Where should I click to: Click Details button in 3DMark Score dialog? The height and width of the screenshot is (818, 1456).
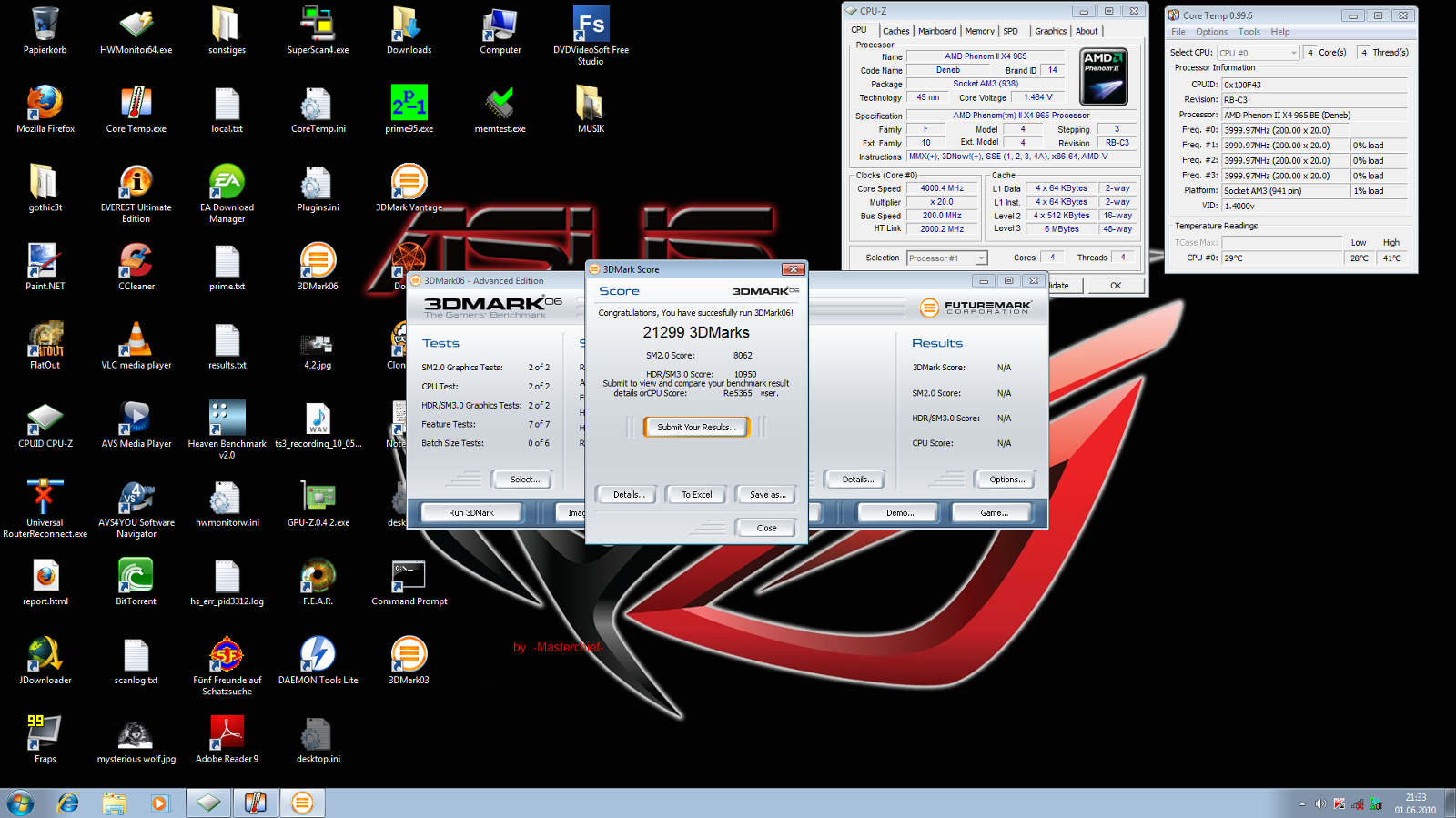coord(627,495)
